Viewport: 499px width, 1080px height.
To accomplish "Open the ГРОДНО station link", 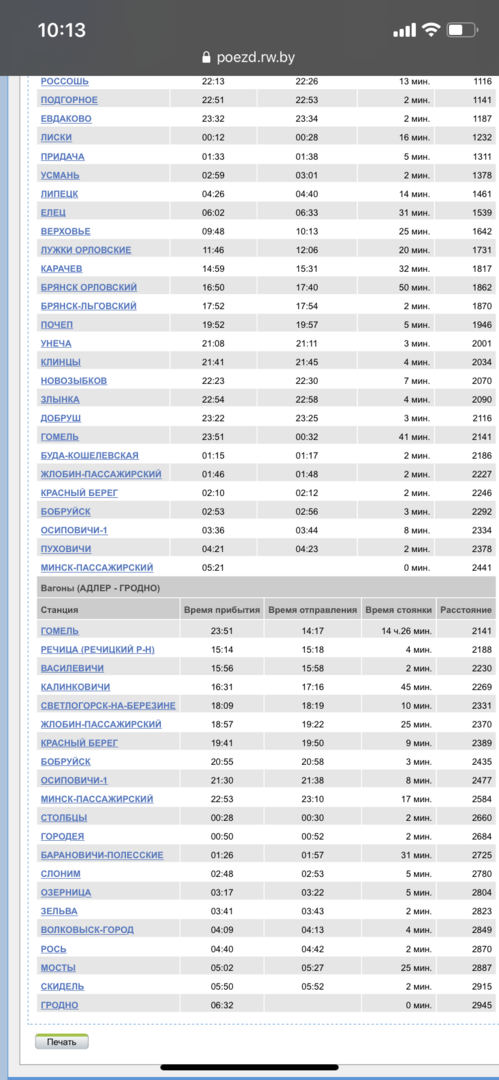I will [59, 1005].
